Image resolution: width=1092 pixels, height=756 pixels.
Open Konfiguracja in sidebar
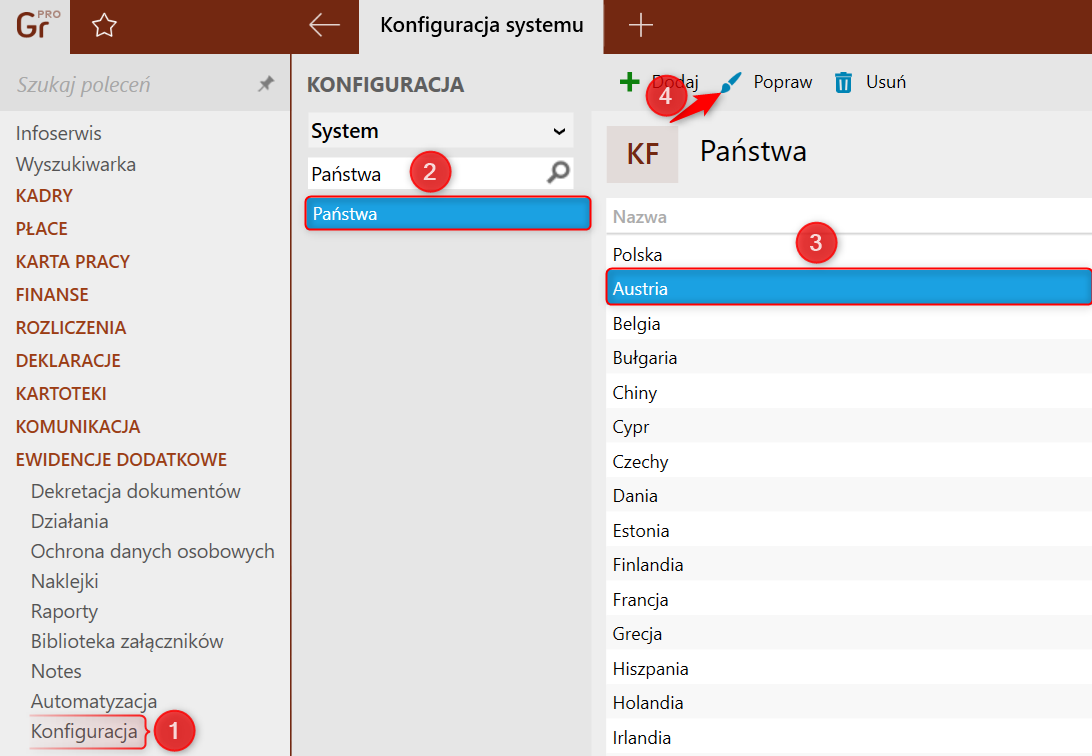pyautogui.click(x=84, y=732)
